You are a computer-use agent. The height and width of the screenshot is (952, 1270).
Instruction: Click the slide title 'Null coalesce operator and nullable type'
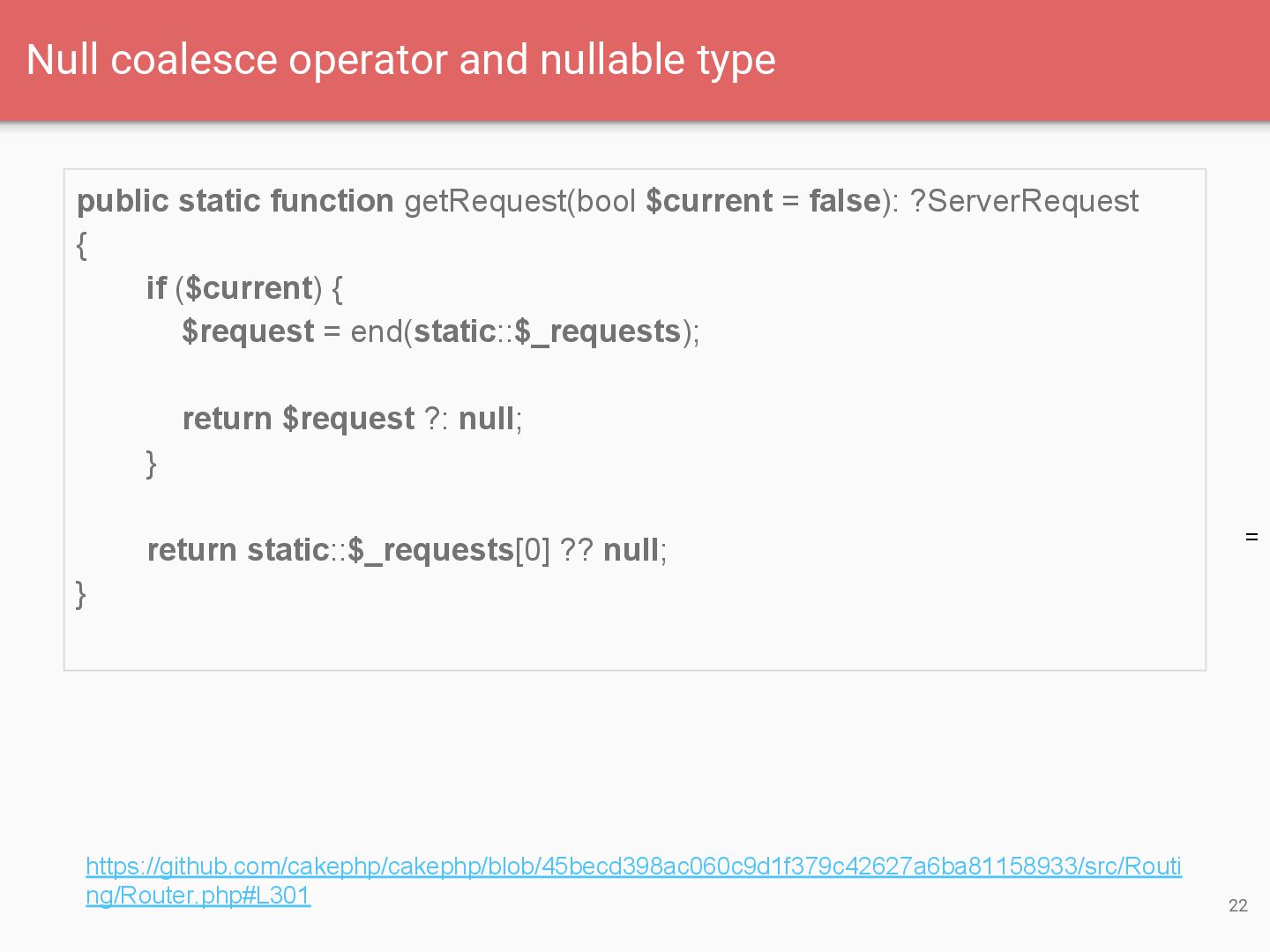400,60
